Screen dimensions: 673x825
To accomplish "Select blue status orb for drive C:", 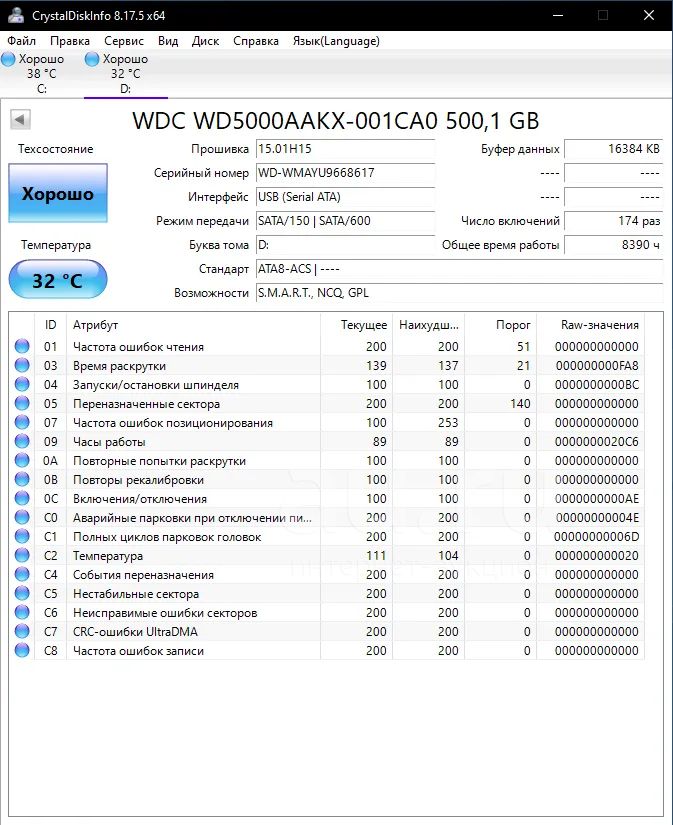I will click(x=8, y=59).
